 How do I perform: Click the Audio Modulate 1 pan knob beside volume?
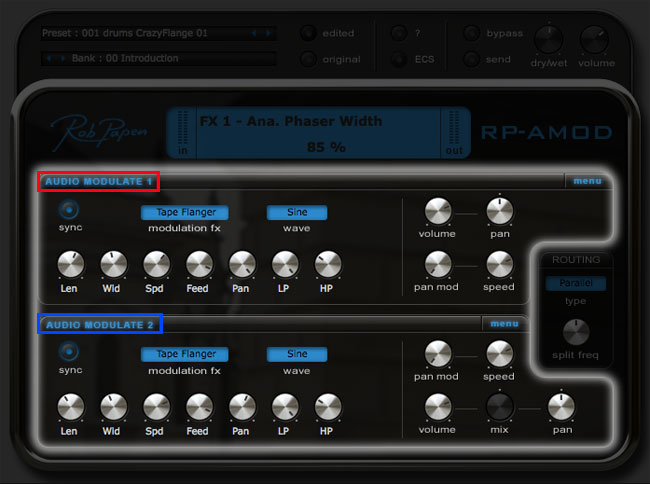tap(500, 211)
